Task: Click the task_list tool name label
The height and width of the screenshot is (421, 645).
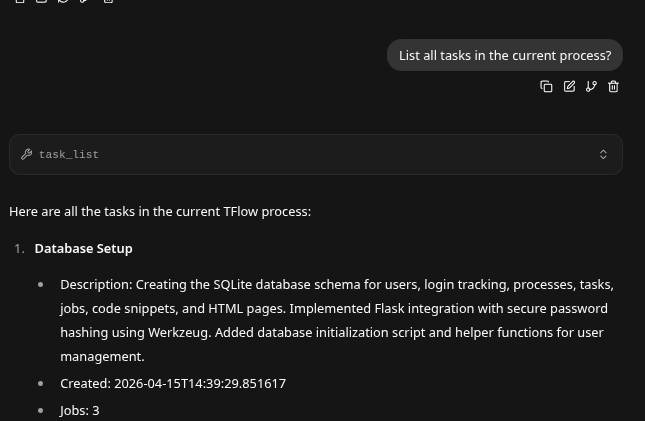Action: [x=69, y=155]
